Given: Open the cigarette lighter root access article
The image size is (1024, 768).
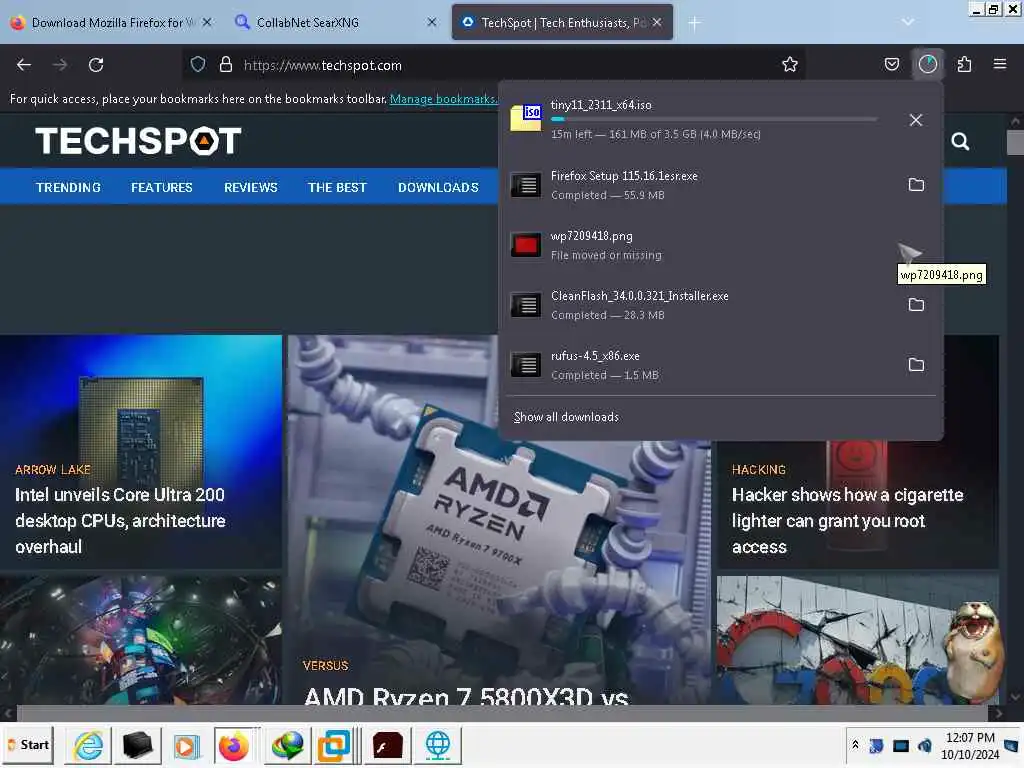Looking at the screenshot, I should pos(847,520).
